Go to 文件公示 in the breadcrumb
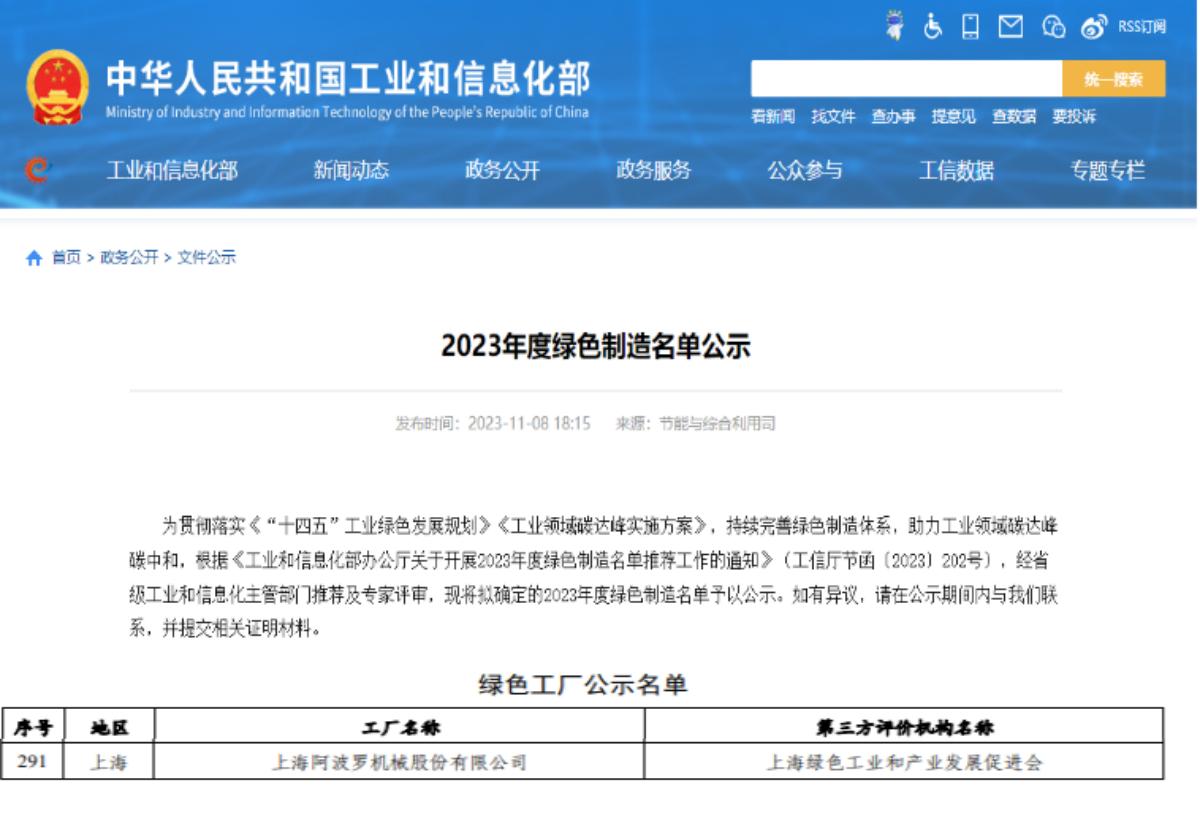Image resolution: width=1200 pixels, height=840 pixels. click(207, 258)
